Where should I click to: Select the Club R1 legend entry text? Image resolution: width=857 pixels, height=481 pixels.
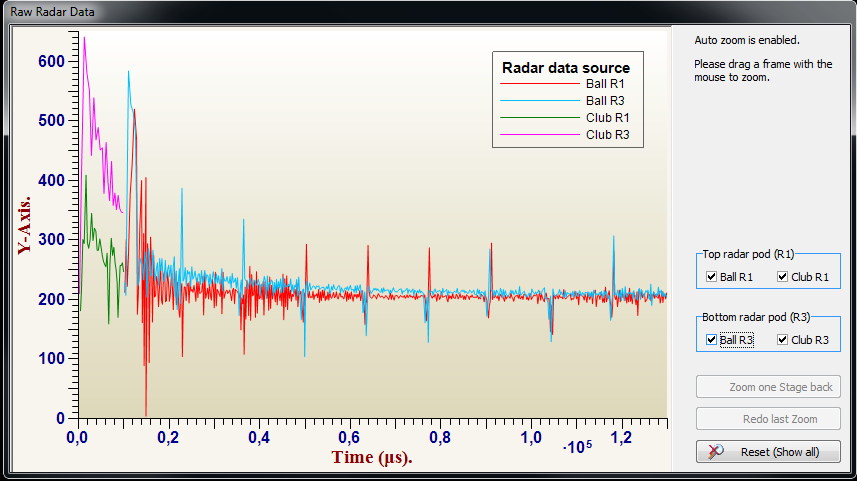[x=606, y=118]
